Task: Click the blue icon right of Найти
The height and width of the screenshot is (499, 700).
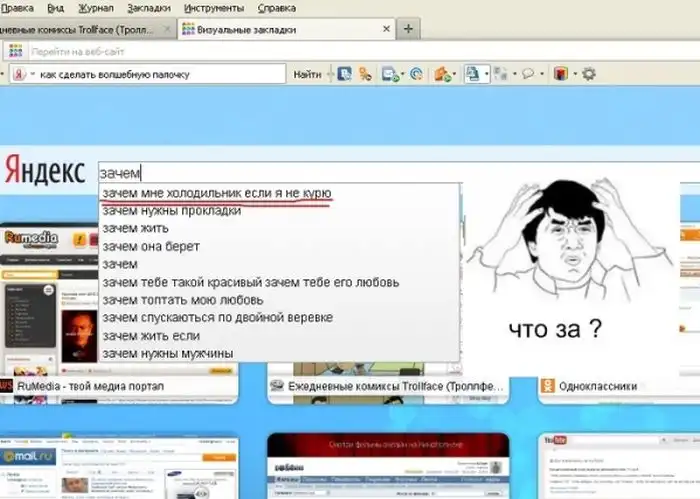Action: [x=343, y=74]
